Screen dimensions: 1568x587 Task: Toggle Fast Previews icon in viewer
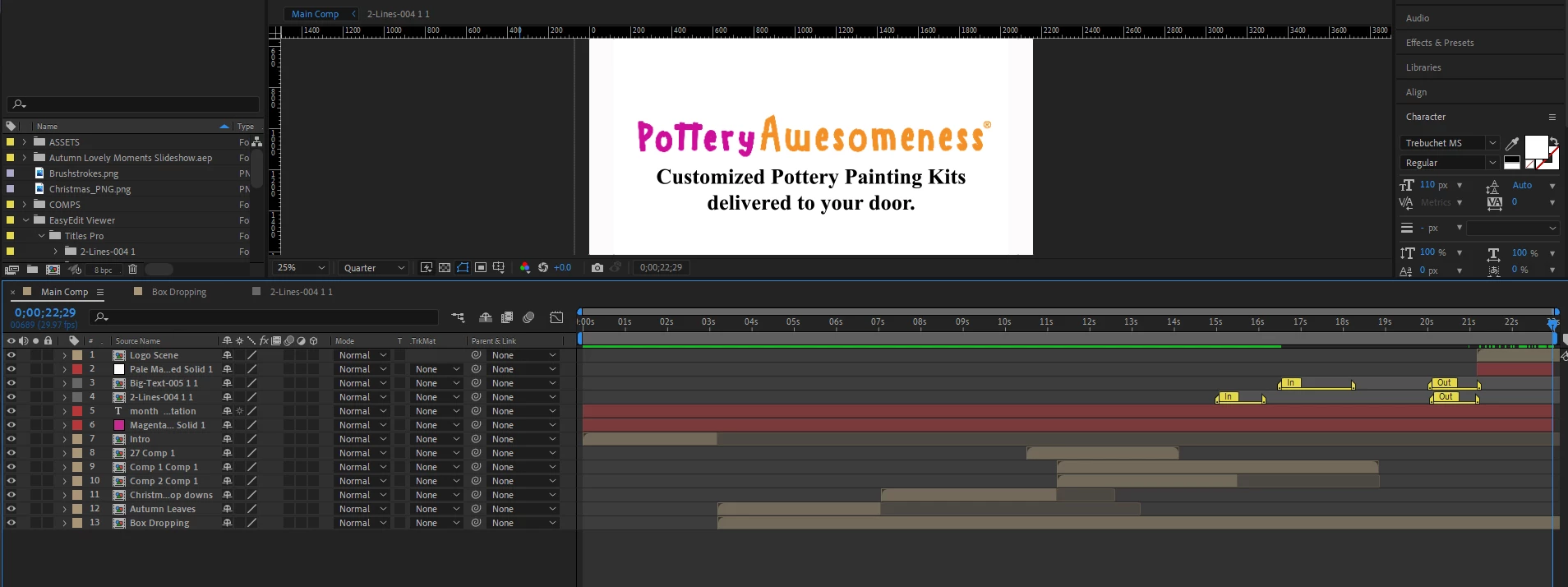tap(427, 267)
